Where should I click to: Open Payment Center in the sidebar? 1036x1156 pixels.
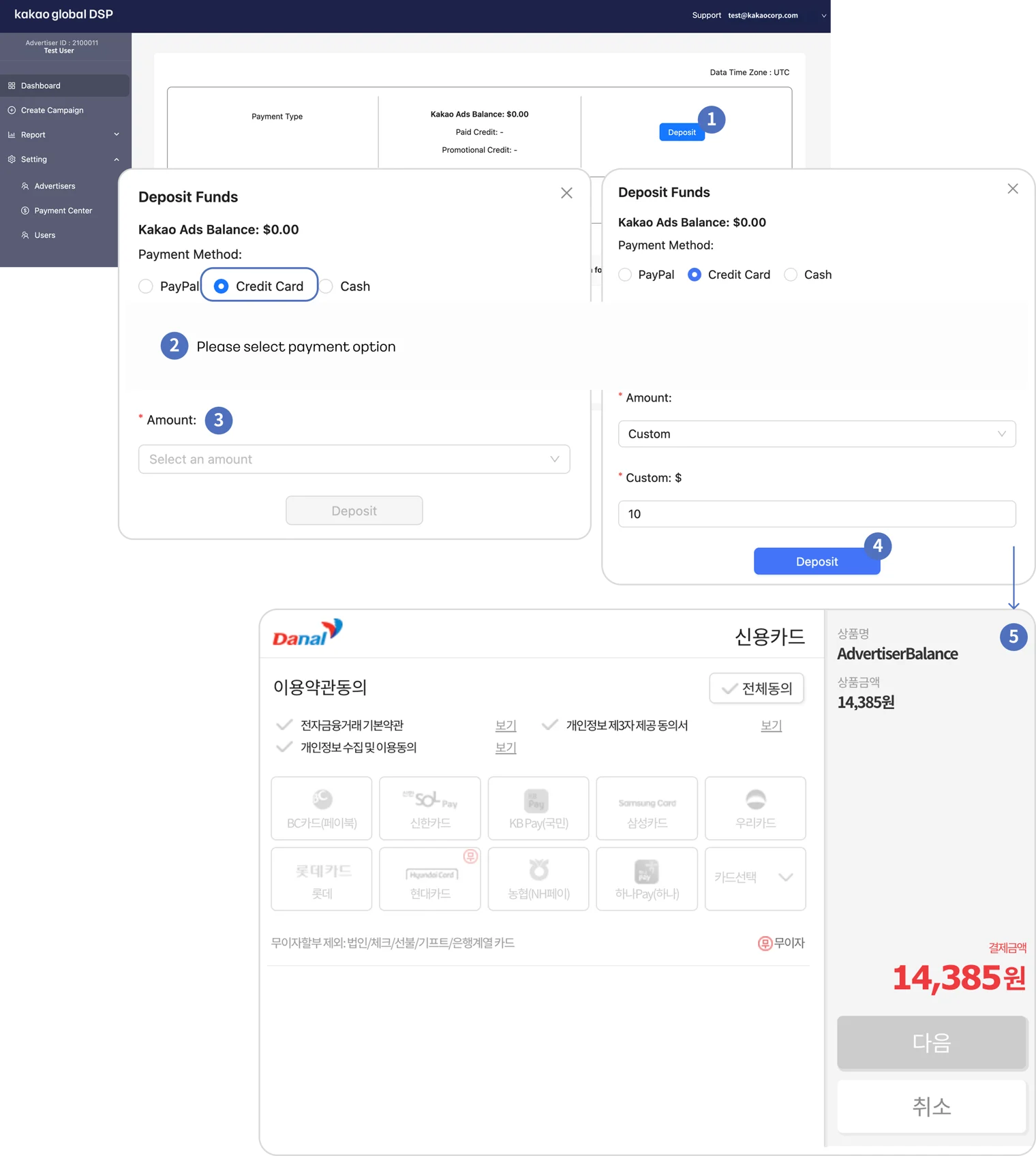point(63,211)
